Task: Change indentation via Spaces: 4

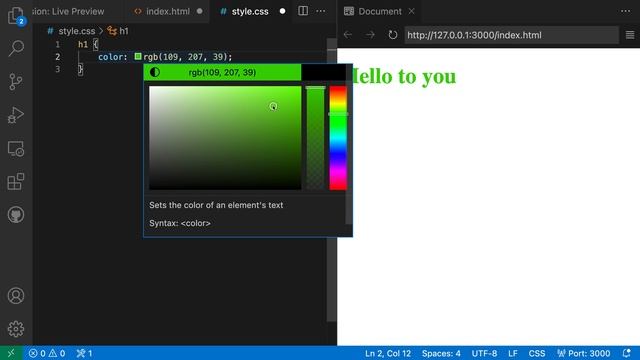Action: 441,353
